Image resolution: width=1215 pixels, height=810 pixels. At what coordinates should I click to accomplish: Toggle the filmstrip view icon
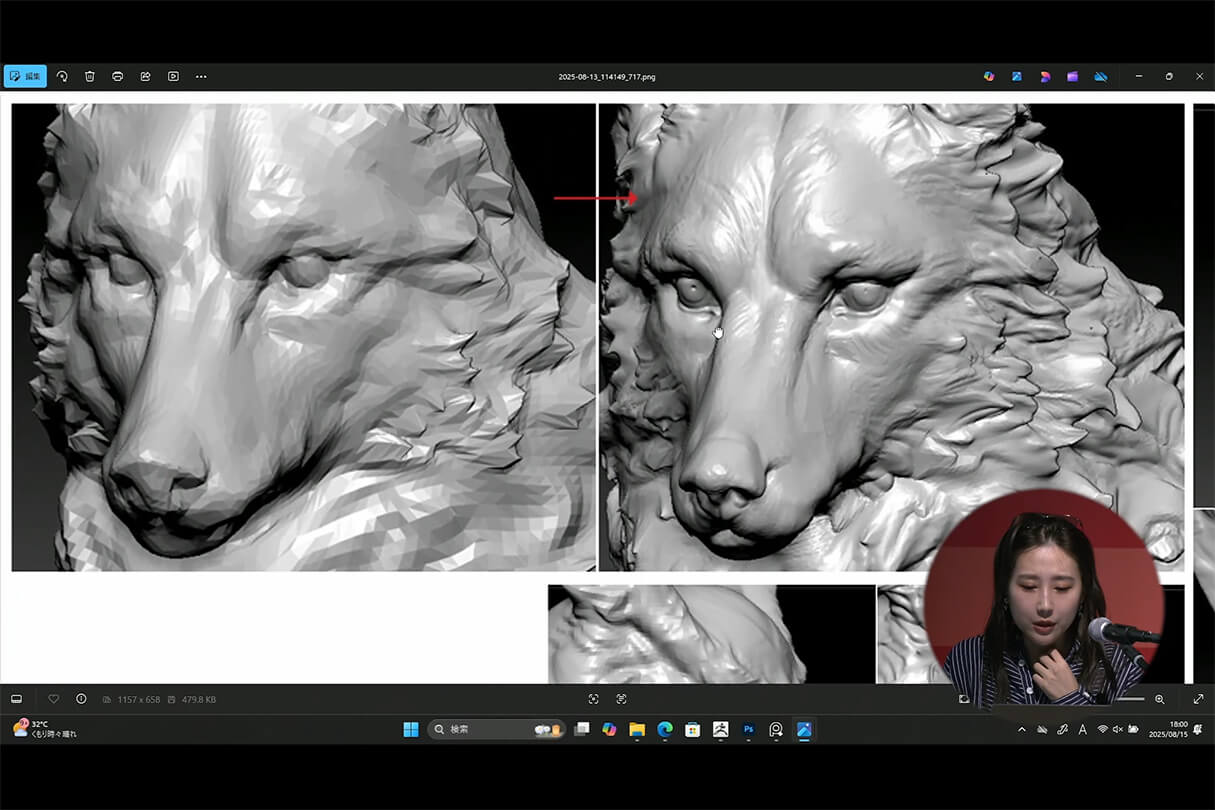click(16, 699)
